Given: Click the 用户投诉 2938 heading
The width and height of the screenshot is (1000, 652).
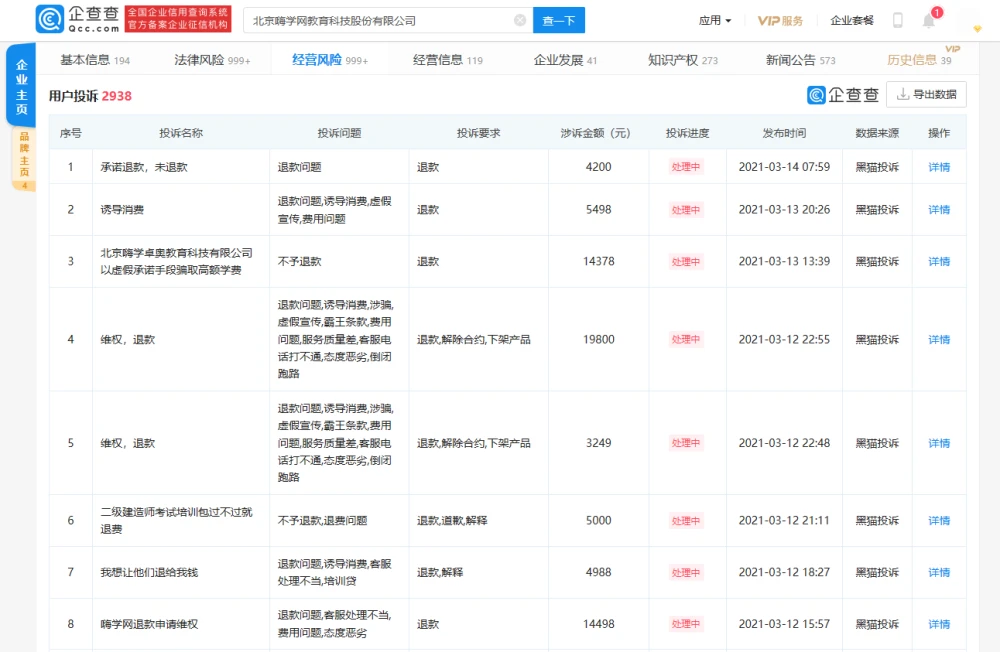Looking at the screenshot, I should [x=90, y=96].
